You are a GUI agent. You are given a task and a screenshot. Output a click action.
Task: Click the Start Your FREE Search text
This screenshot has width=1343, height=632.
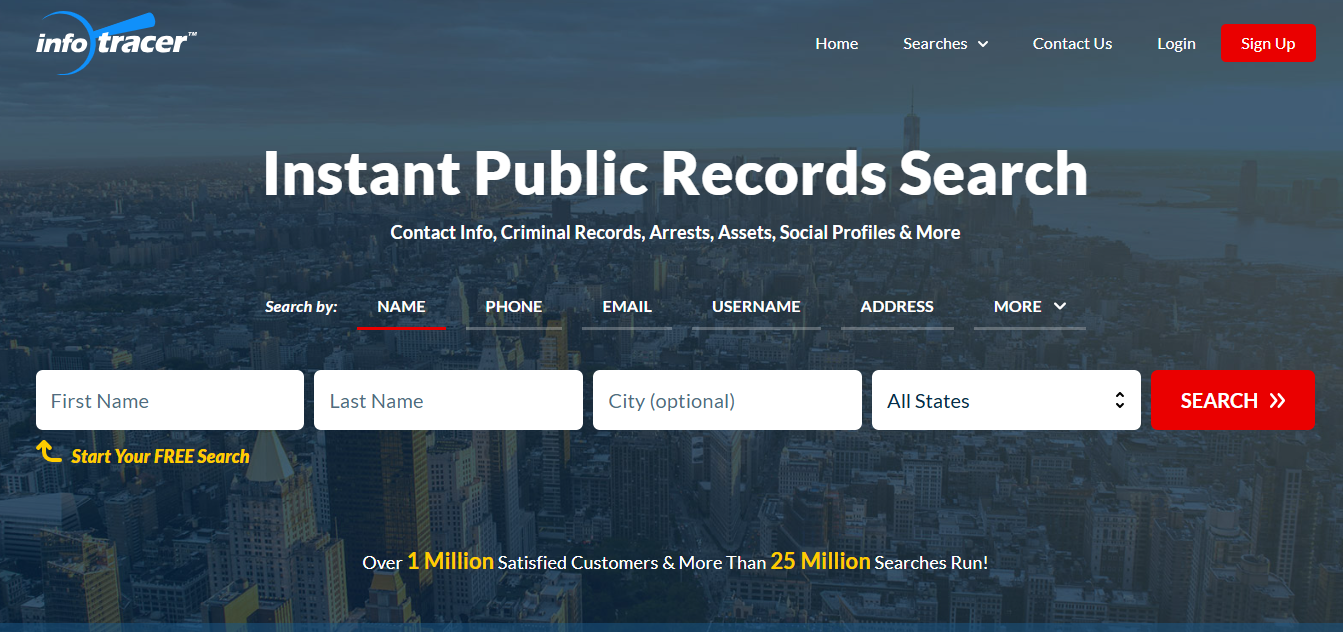coord(160,457)
